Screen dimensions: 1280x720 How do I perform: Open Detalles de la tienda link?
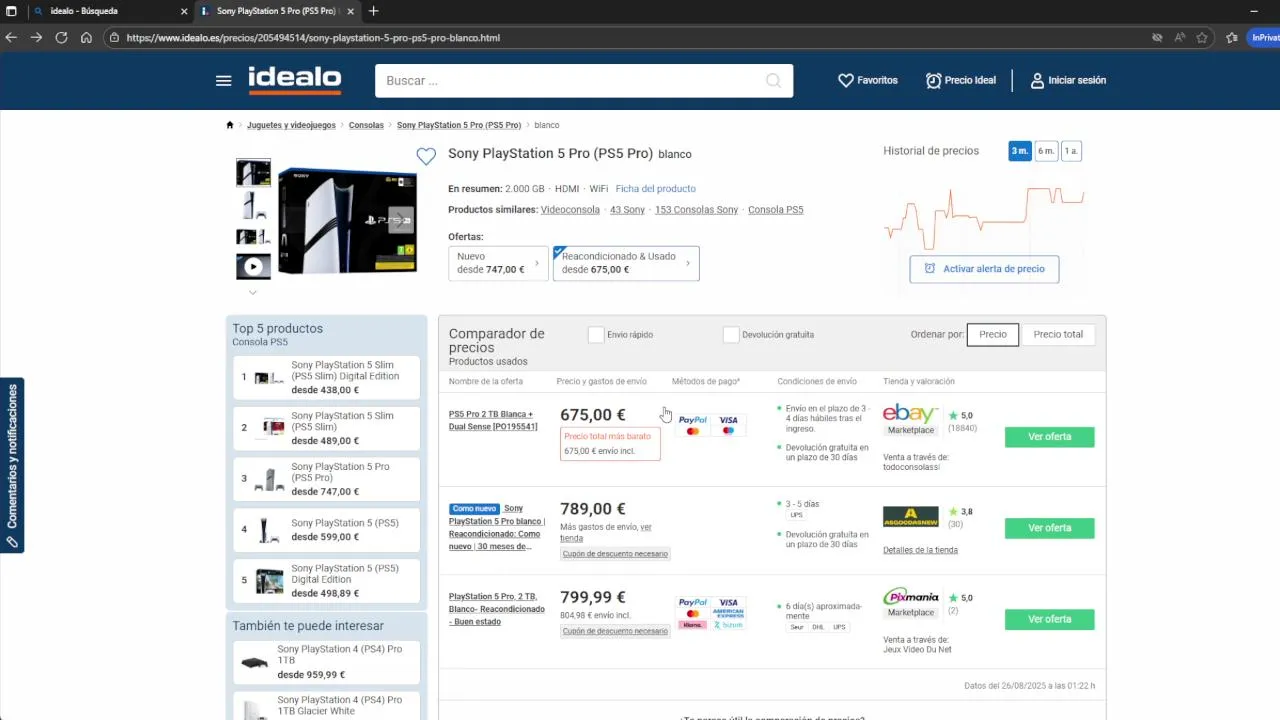coord(920,550)
